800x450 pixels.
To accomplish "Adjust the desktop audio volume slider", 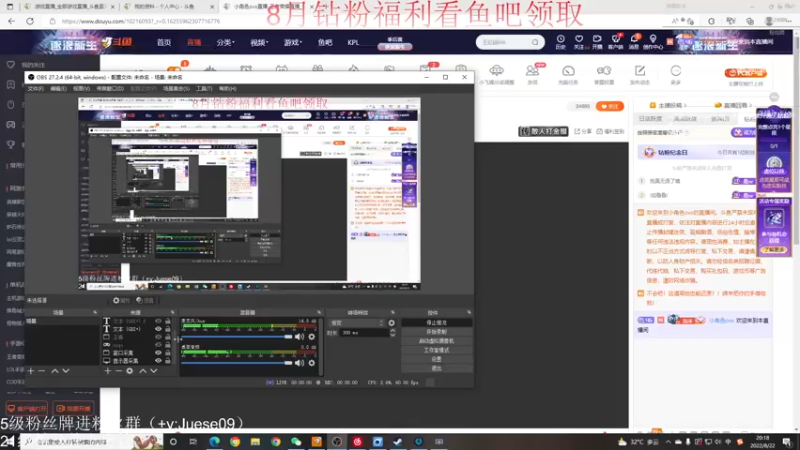I will tap(237, 363).
